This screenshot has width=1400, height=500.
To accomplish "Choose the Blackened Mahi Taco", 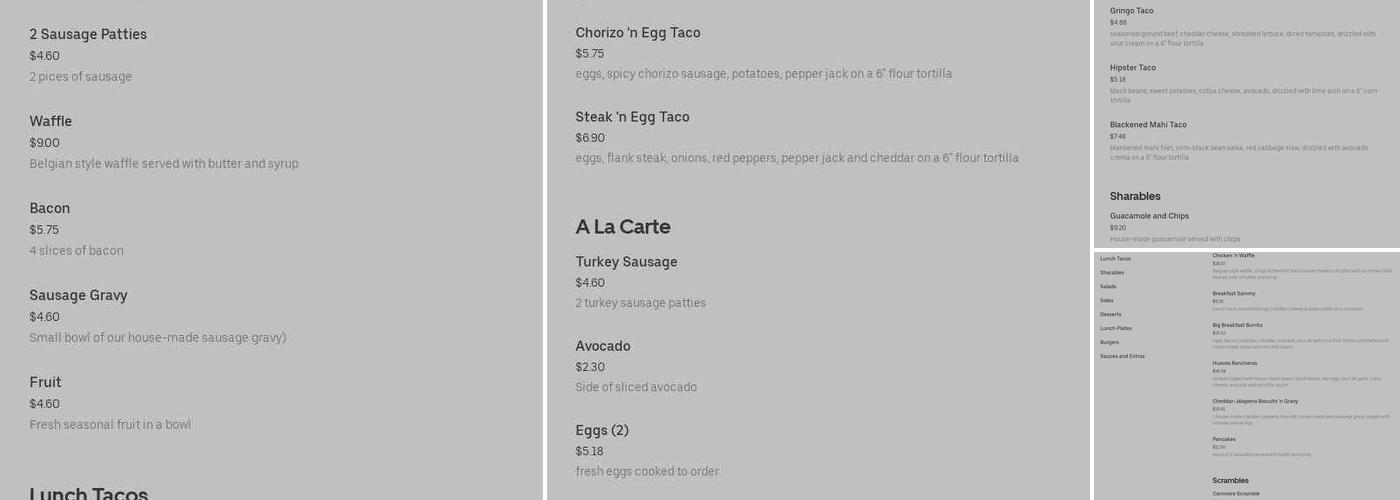I will [x=1147, y=125].
